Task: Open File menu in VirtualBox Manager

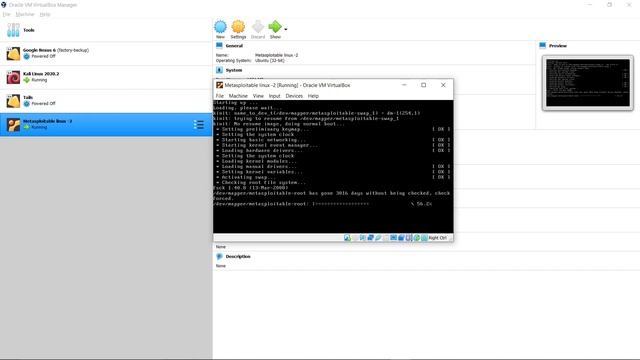Action: (7, 14)
